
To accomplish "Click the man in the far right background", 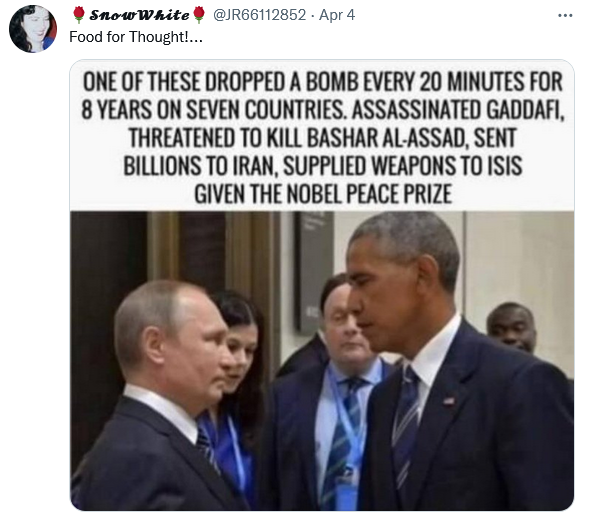I will click(511, 327).
